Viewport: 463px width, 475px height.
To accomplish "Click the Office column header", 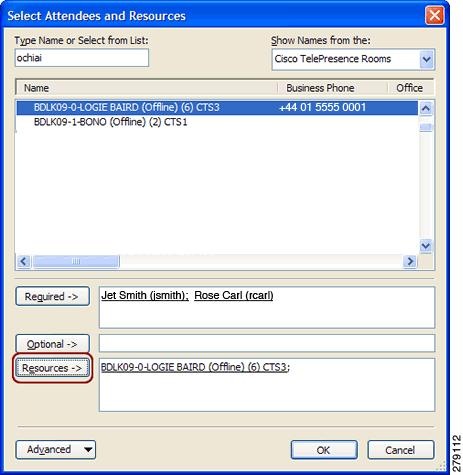I will point(411,88).
